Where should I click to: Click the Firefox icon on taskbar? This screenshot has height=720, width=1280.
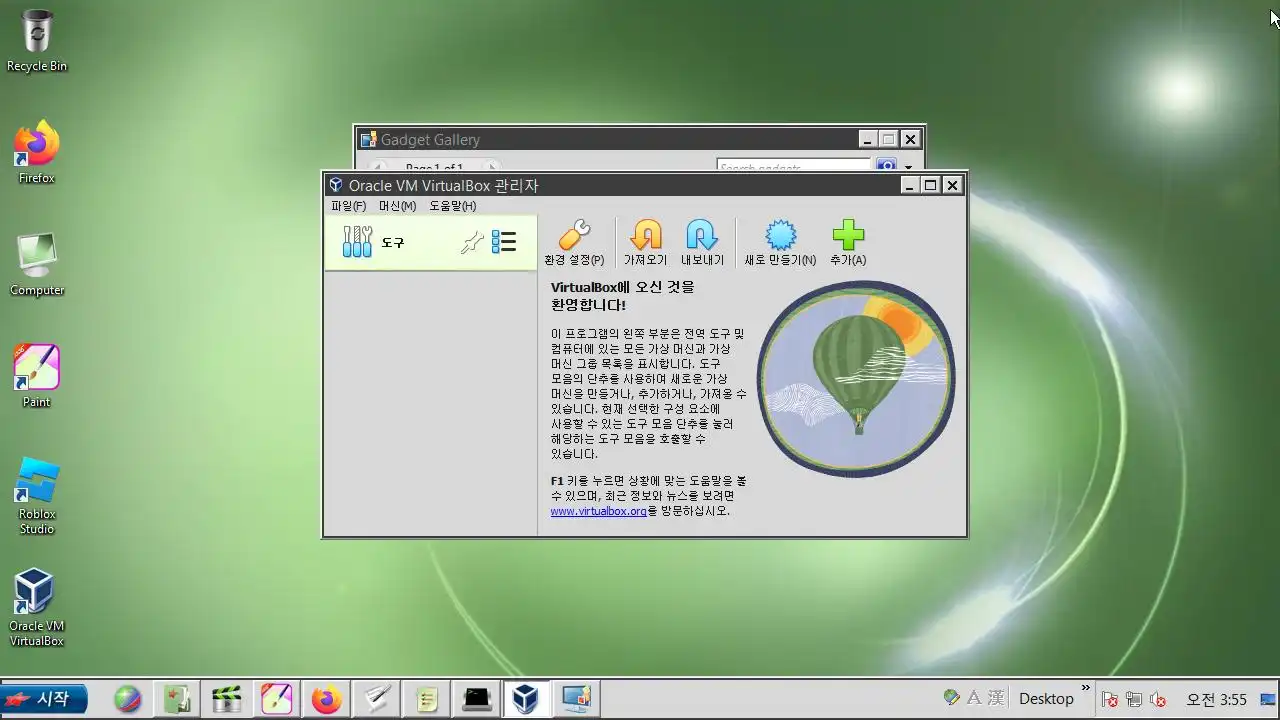coord(326,699)
